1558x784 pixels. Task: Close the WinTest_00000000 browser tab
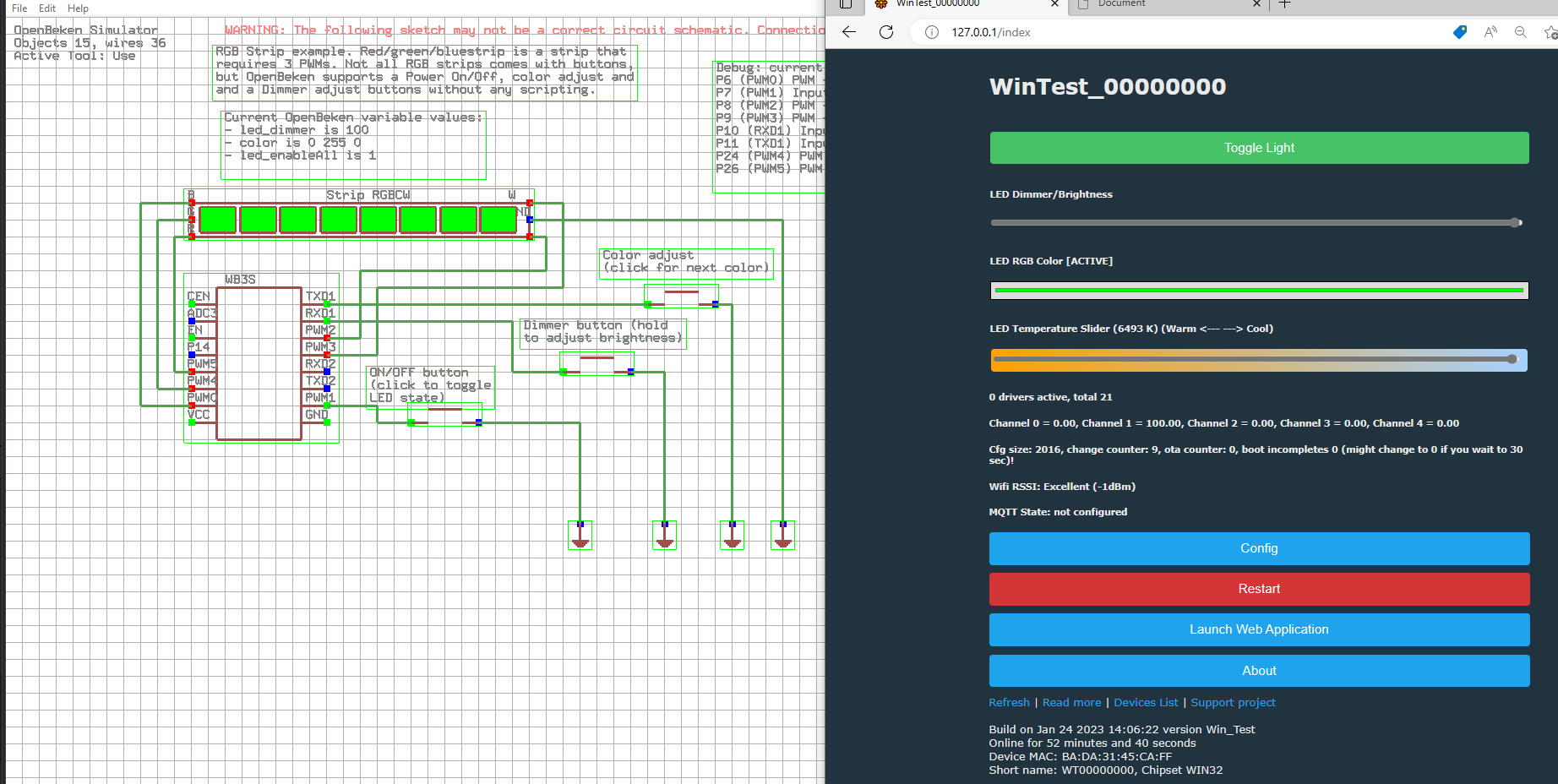[x=1054, y=4]
